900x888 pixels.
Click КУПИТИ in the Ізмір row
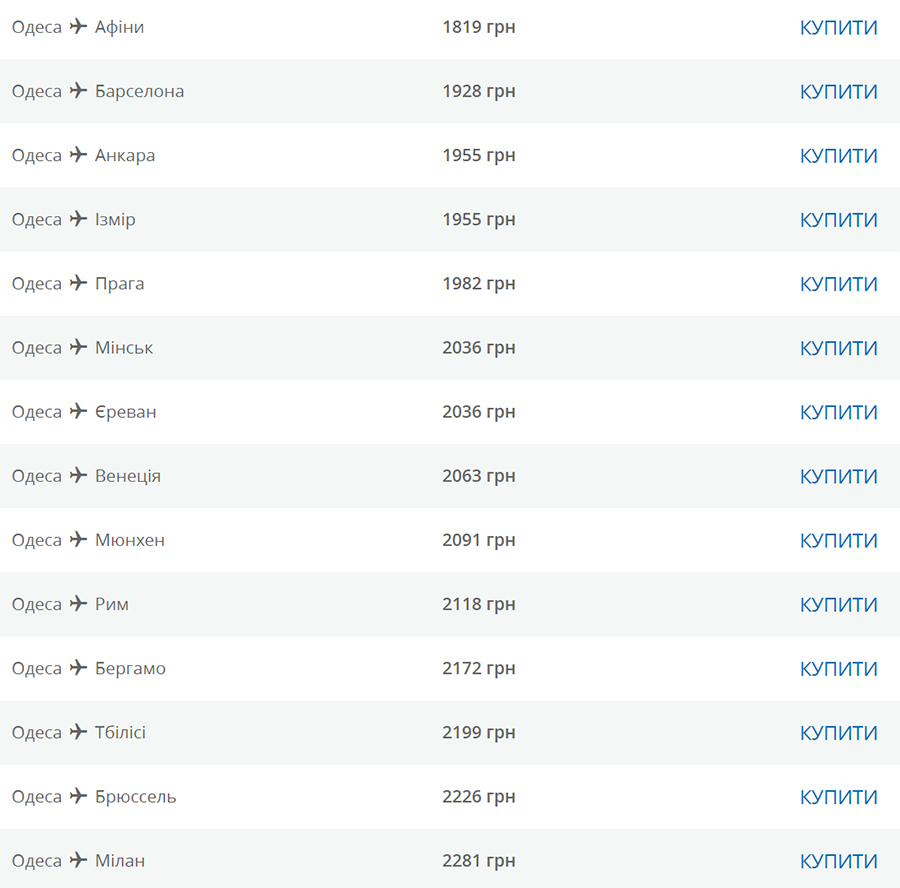(839, 220)
